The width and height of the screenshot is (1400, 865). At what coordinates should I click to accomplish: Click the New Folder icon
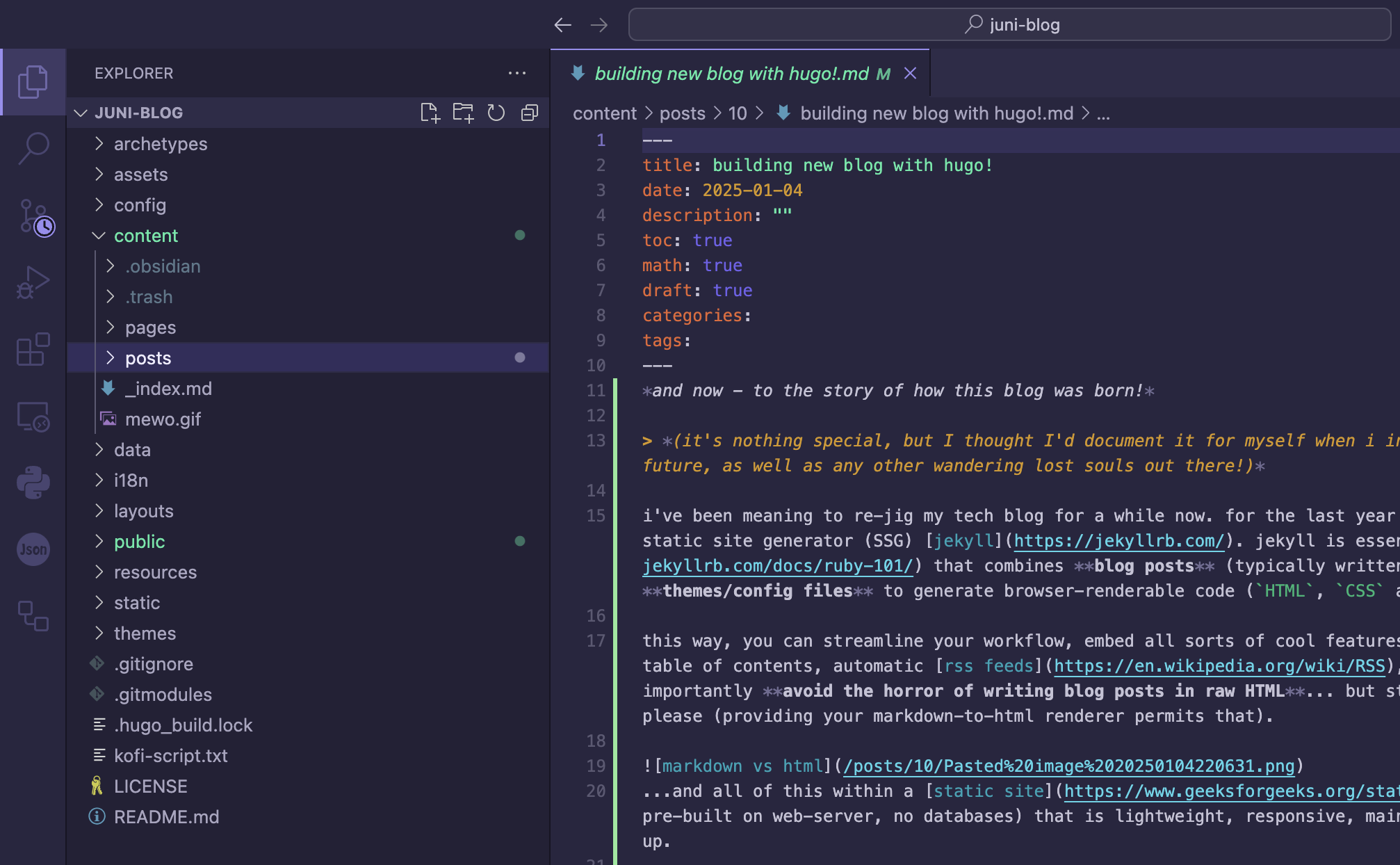[x=463, y=113]
